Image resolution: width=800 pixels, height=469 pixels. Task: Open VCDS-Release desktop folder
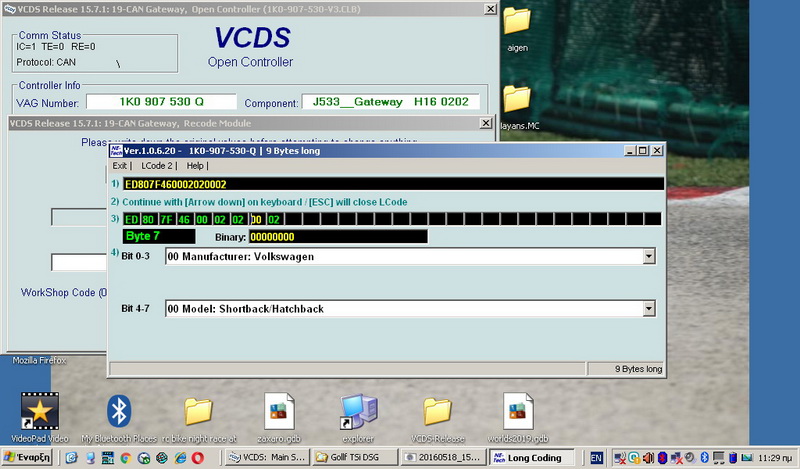point(438,417)
